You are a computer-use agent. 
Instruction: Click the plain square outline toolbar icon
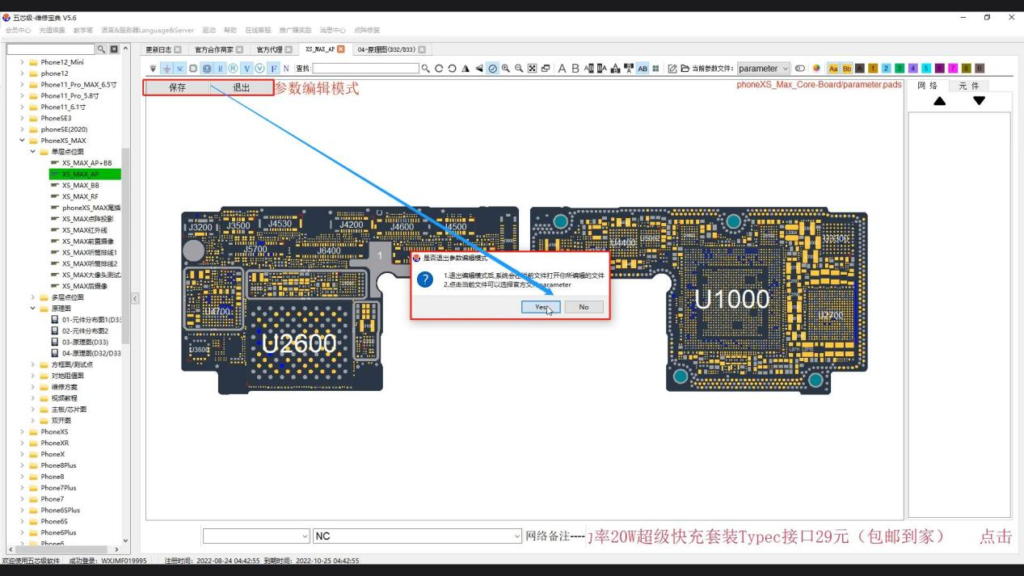click(193, 69)
